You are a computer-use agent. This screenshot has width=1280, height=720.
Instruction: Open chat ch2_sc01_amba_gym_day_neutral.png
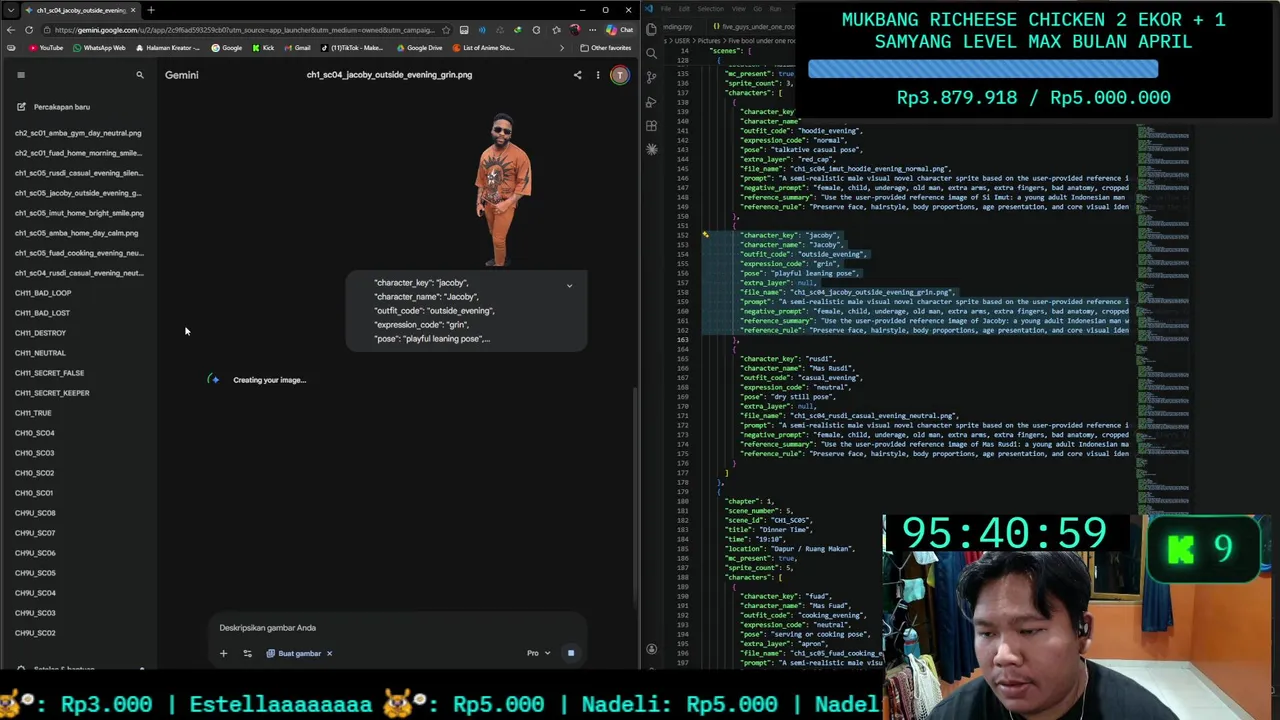(x=78, y=133)
